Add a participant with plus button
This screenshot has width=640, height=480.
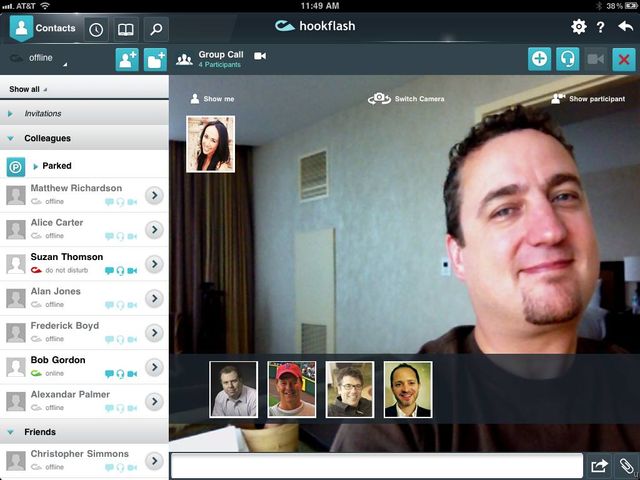point(539,59)
